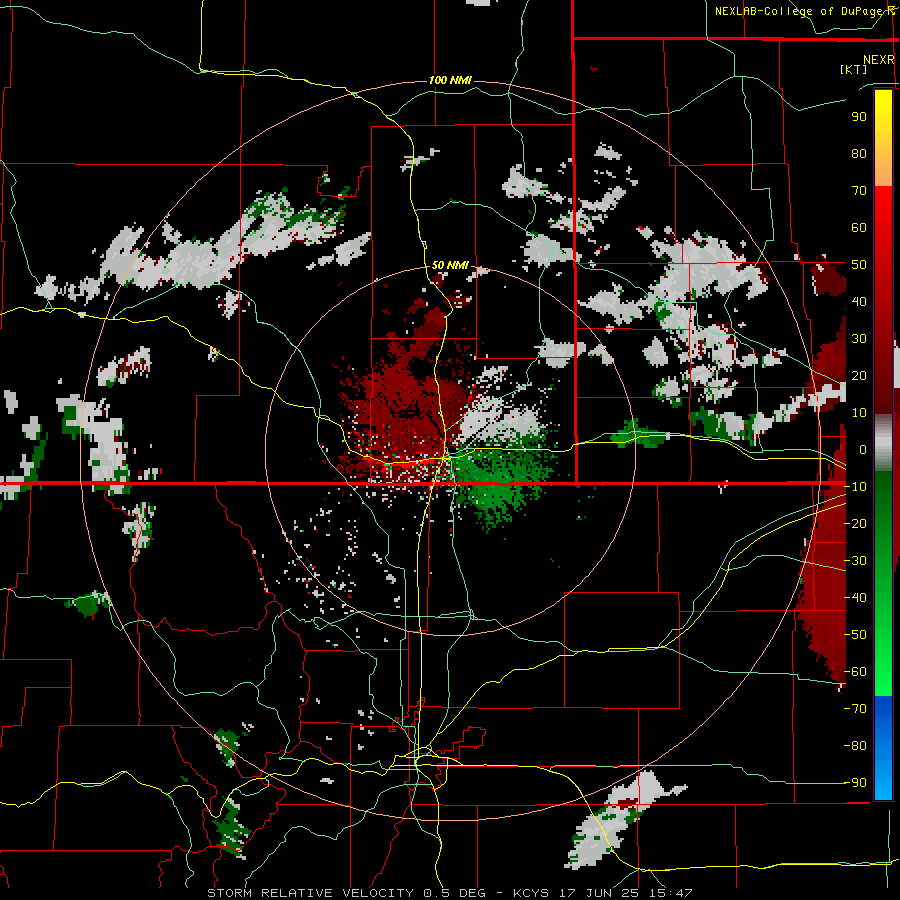900x900 pixels.
Task: Select the -90 knot scale label
Action: point(855,783)
